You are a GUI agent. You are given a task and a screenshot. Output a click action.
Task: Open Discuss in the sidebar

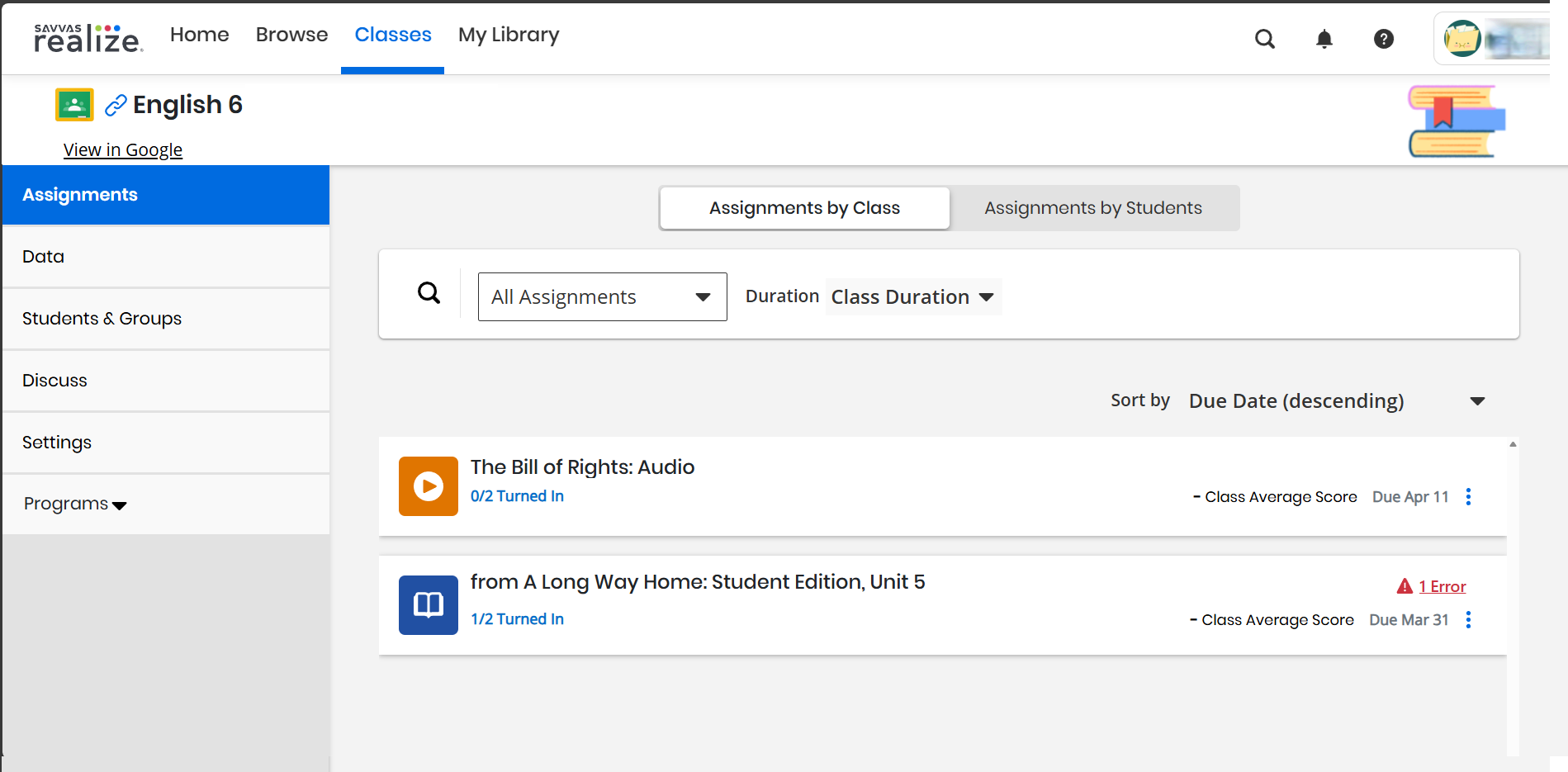point(166,381)
